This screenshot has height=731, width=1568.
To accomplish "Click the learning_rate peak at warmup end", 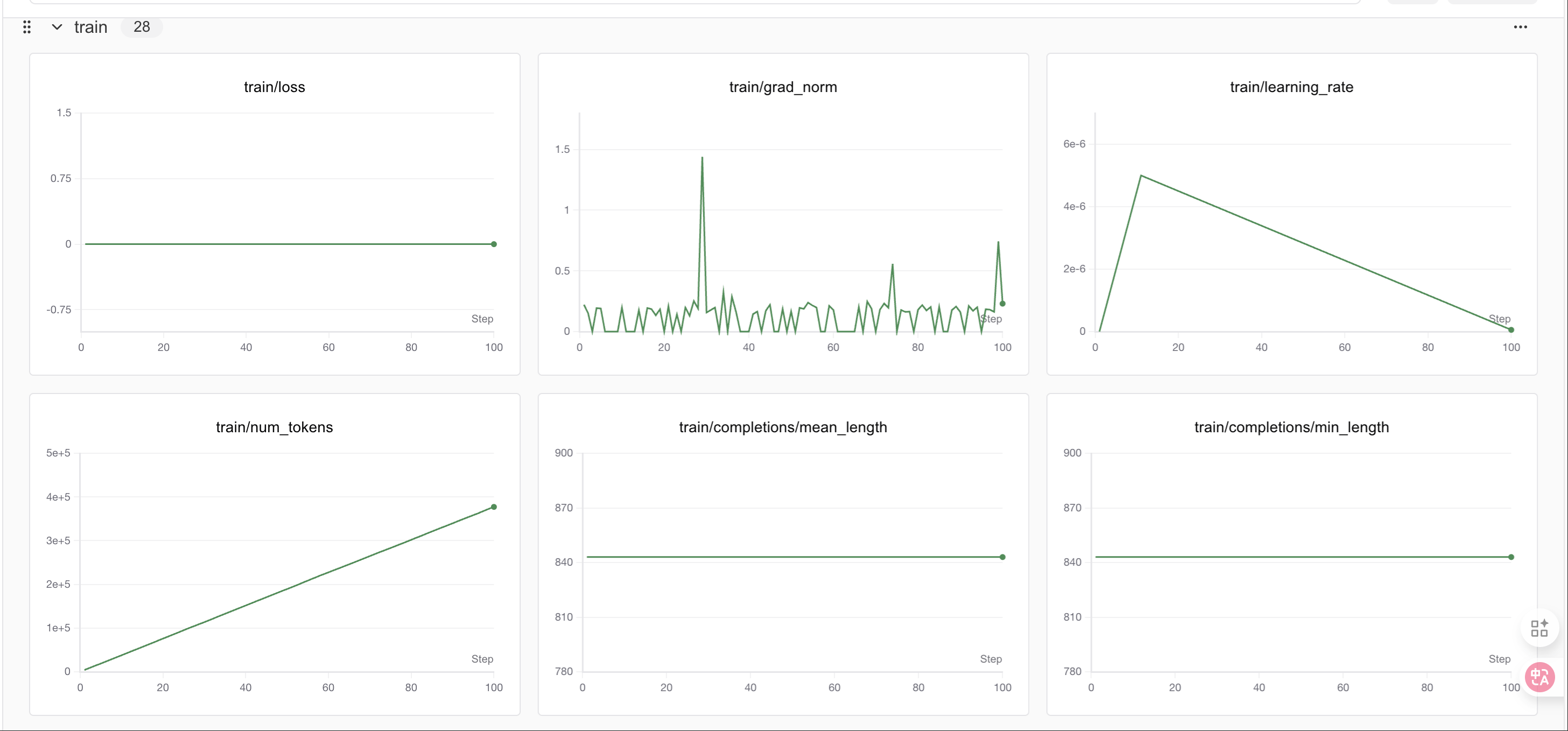I will tap(1140, 176).
